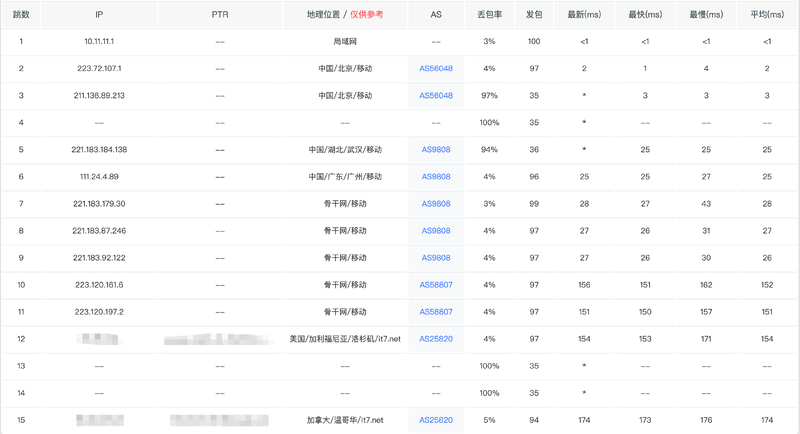This screenshot has height=434, width=800.
Task: Click the red 仅供参考 note
Action: 366,14
